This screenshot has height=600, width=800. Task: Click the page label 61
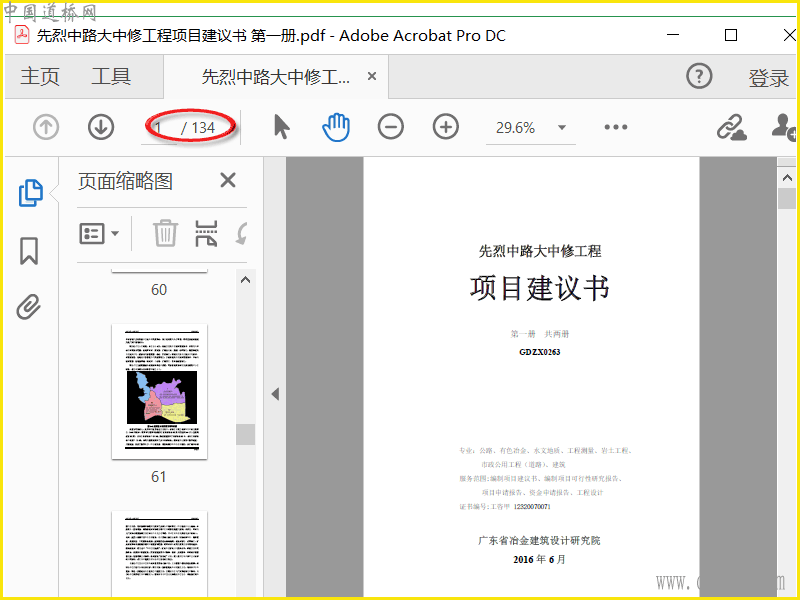click(x=159, y=477)
